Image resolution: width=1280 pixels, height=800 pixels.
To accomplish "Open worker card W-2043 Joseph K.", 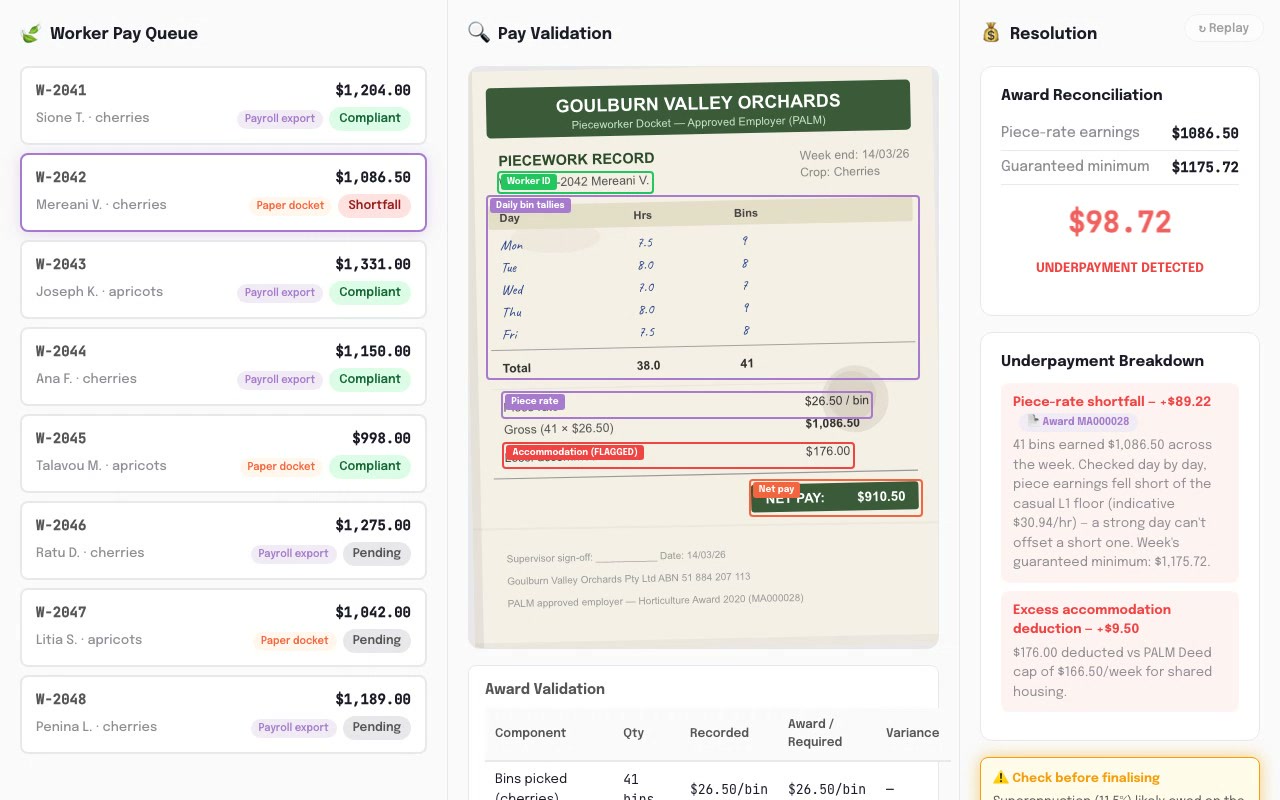I will pos(223,279).
